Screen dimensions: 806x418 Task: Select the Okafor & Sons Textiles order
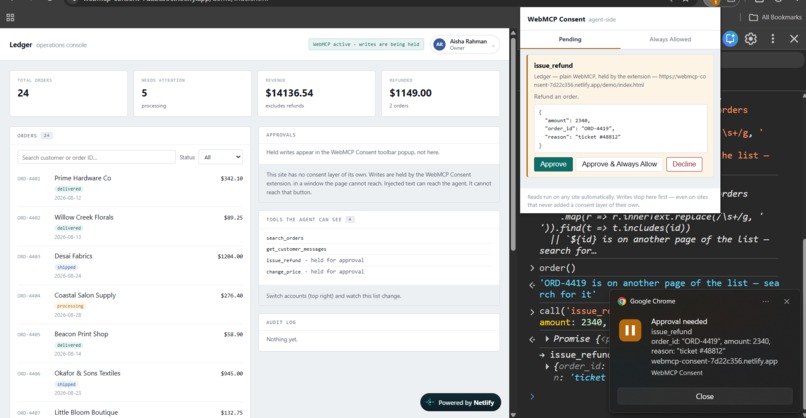tap(130, 383)
